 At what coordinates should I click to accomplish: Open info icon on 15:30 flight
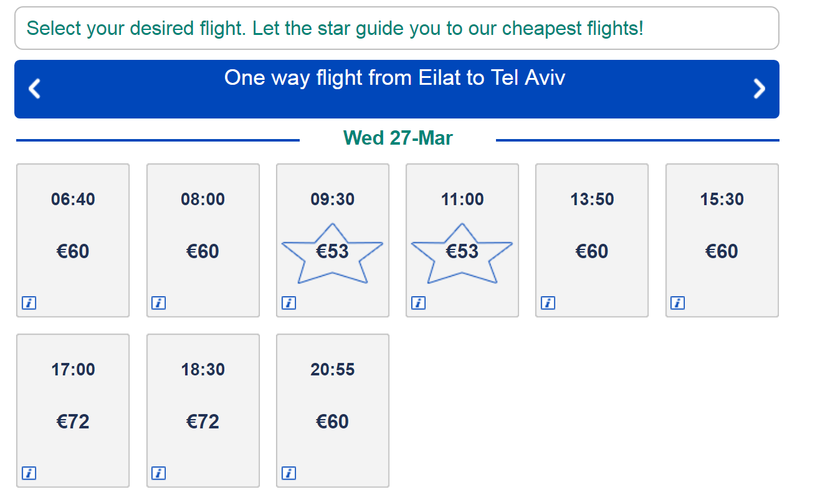click(x=677, y=303)
